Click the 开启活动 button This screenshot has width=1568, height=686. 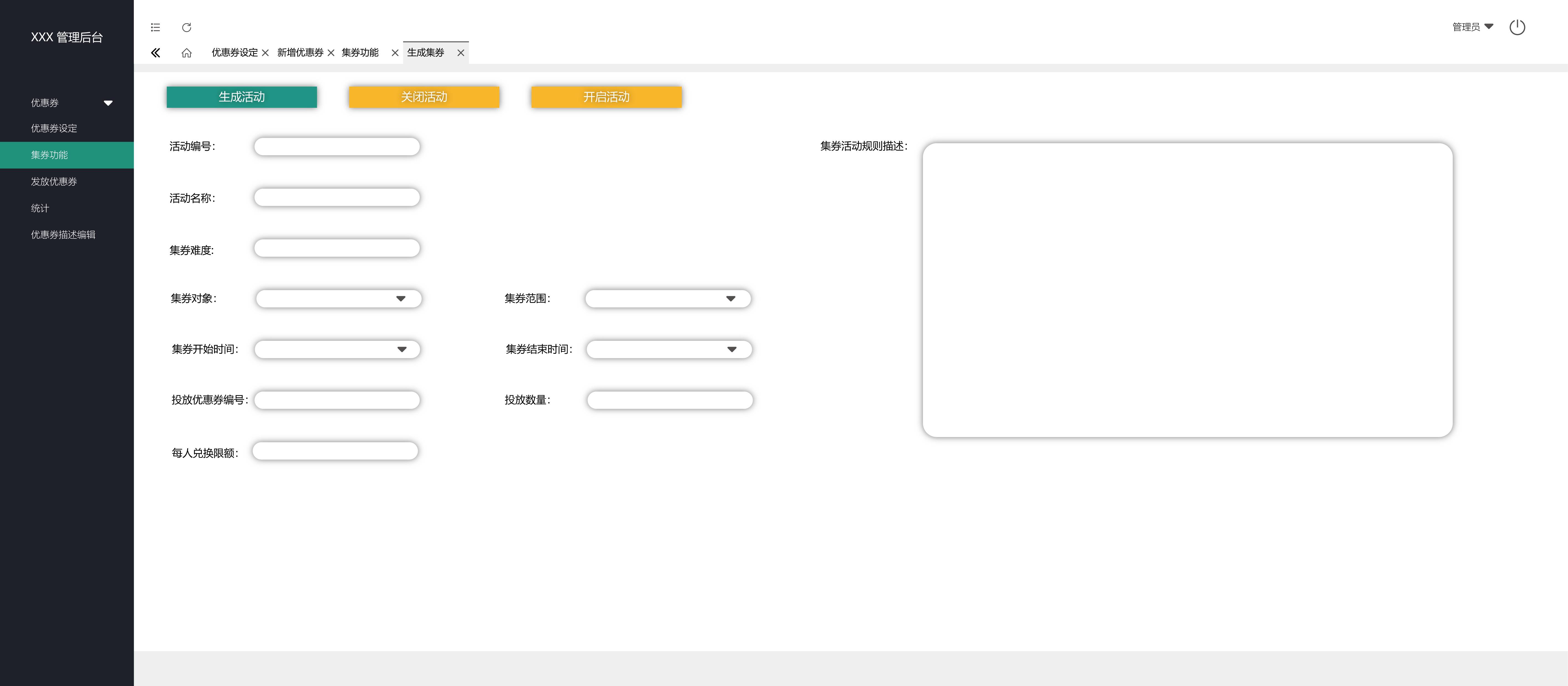(x=606, y=97)
